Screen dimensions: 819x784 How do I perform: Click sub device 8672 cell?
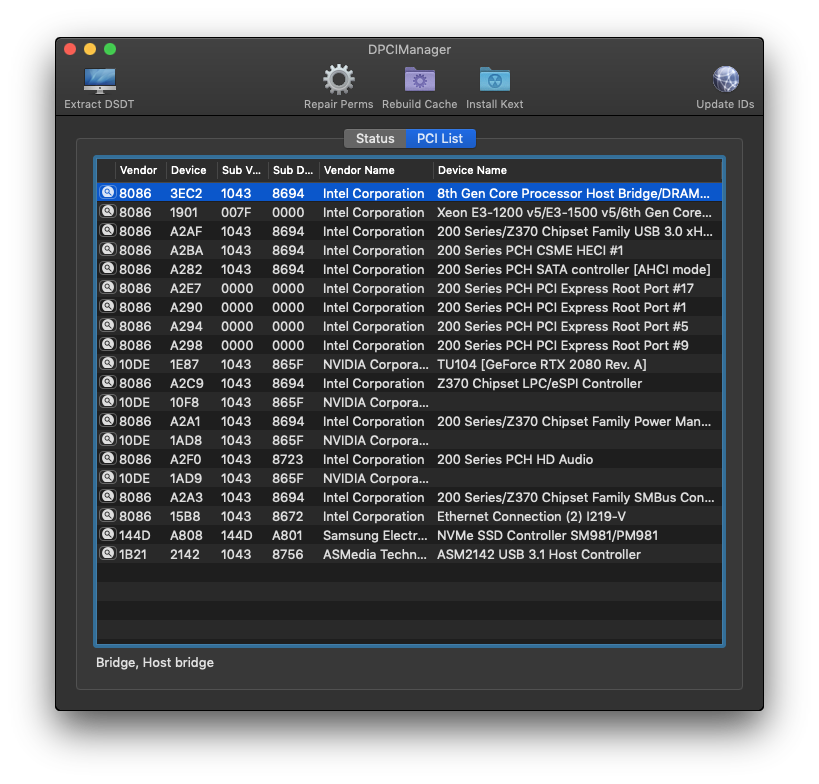point(287,516)
